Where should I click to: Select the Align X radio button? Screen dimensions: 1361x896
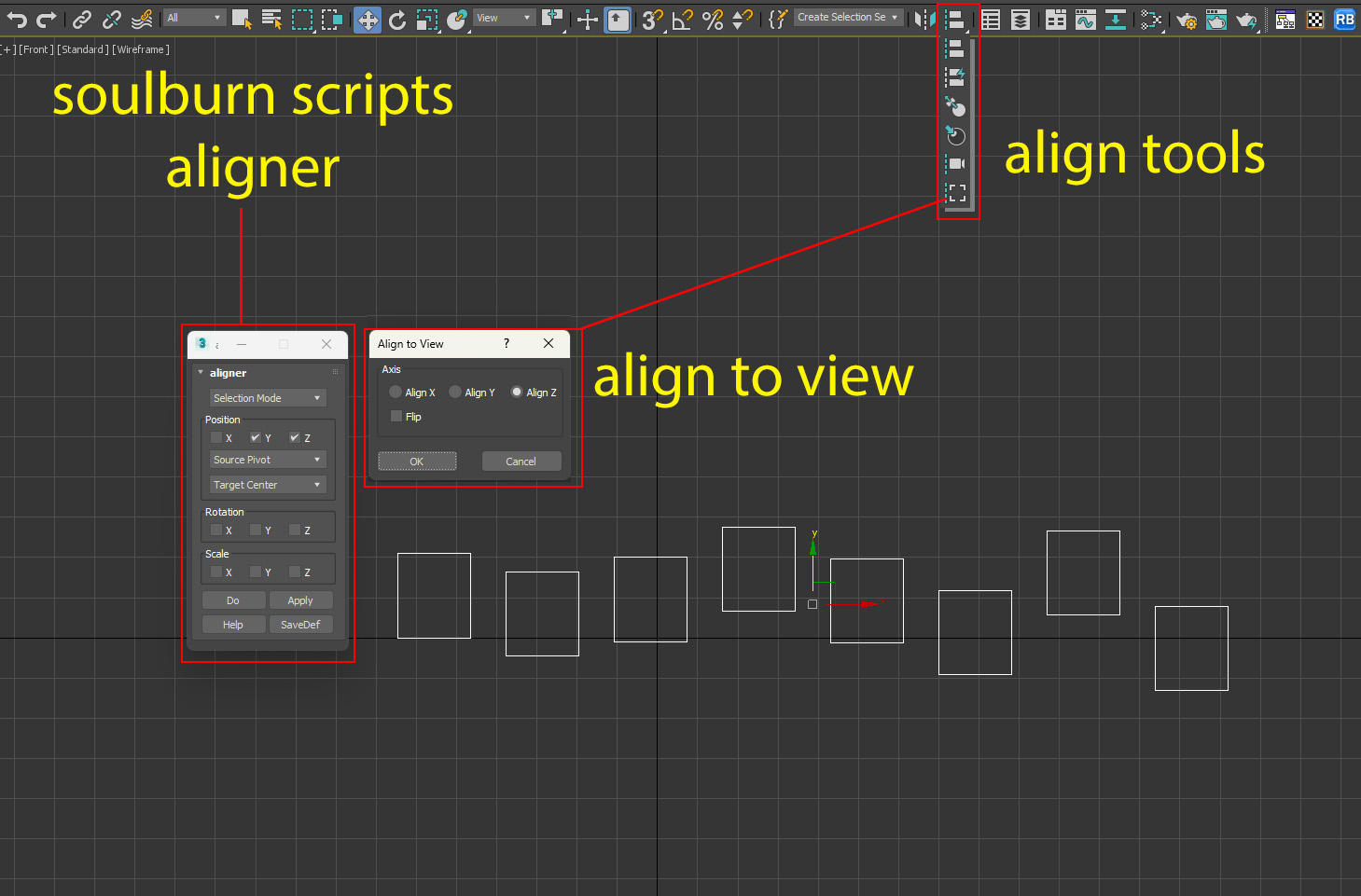tap(396, 393)
